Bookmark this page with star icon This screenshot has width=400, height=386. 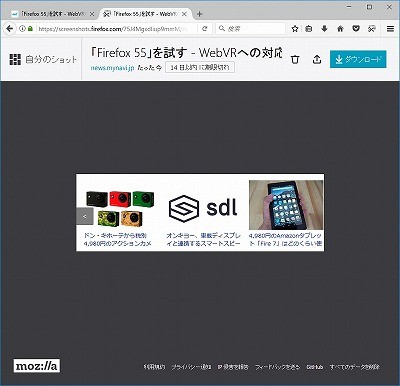295,29
